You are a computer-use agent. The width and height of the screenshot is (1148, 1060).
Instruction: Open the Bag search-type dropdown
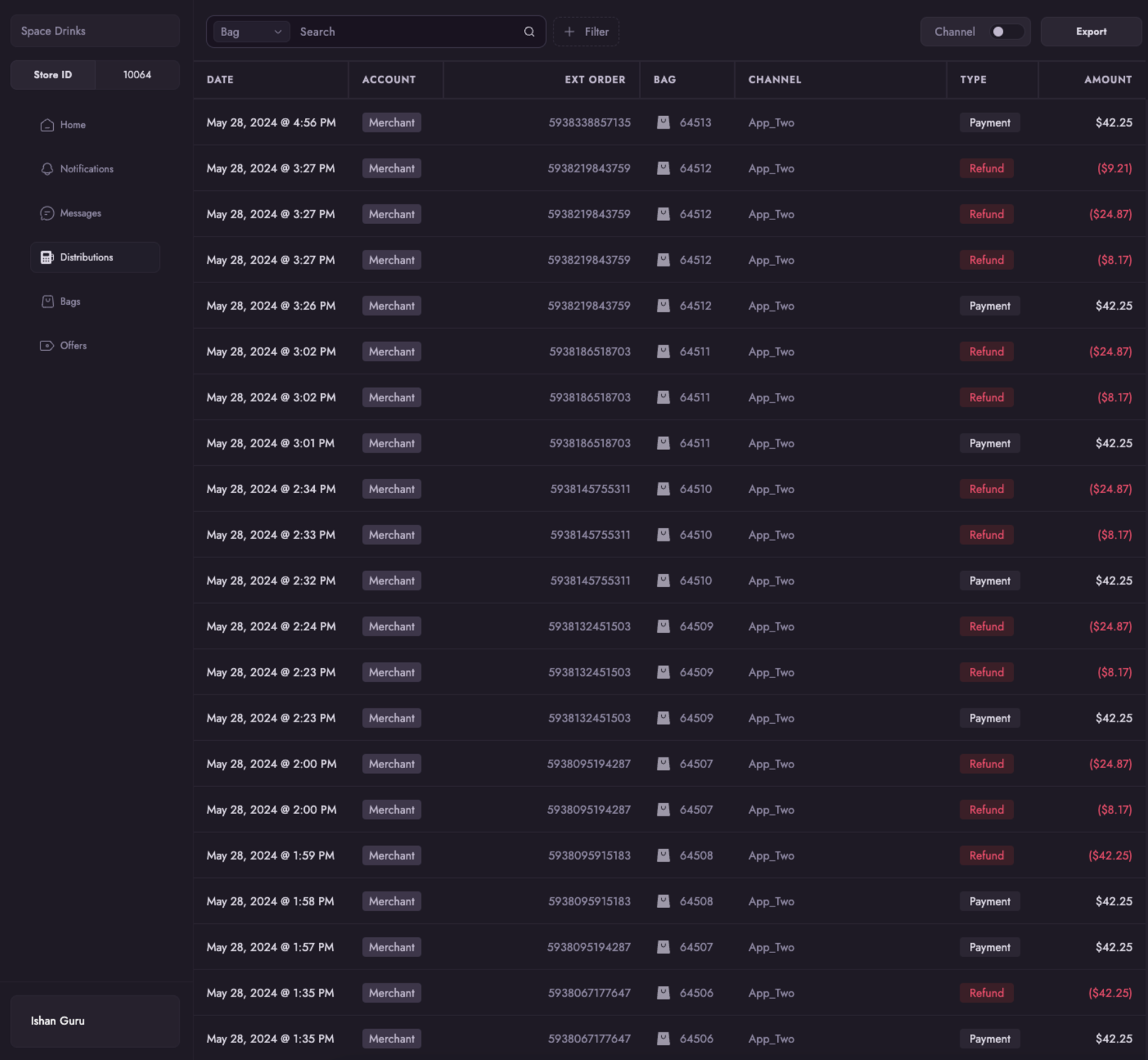[251, 32]
